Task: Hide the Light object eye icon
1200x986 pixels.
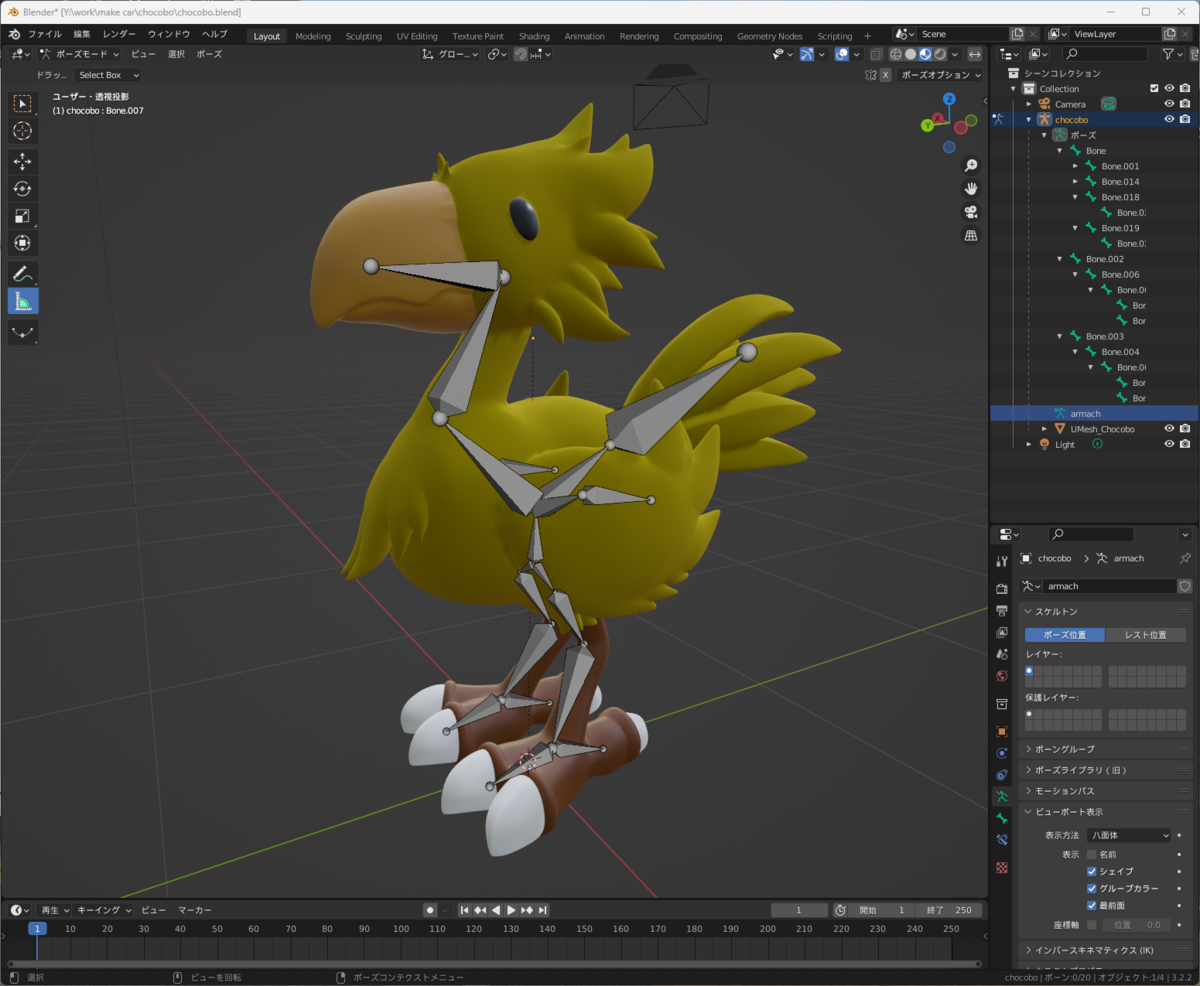Action: [x=1169, y=444]
